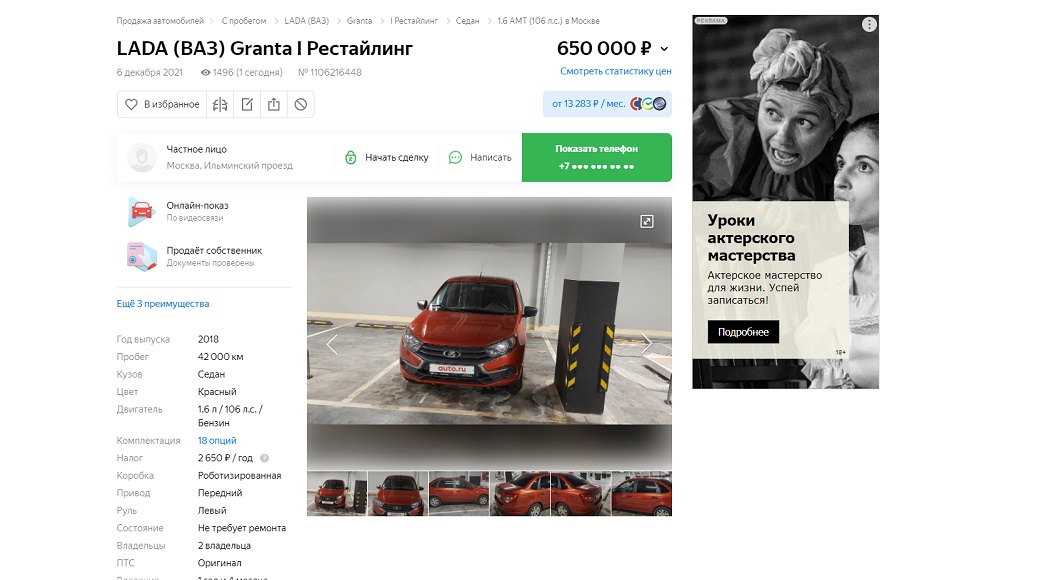This screenshot has height=580, width=1038.
Task: Click the Онлайн-показ red car icon
Action: pos(142,212)
